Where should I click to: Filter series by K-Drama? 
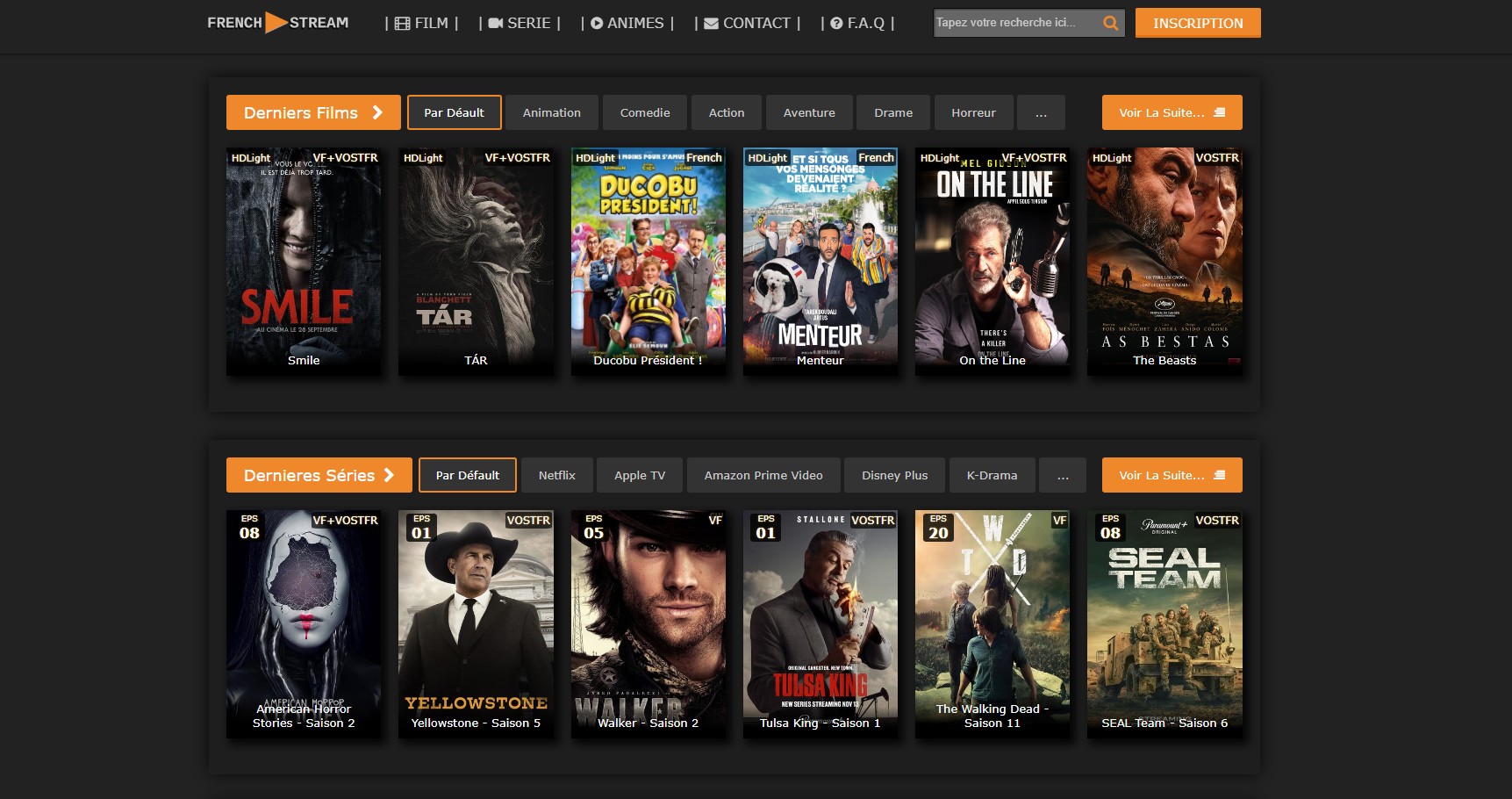coord(992,475)
